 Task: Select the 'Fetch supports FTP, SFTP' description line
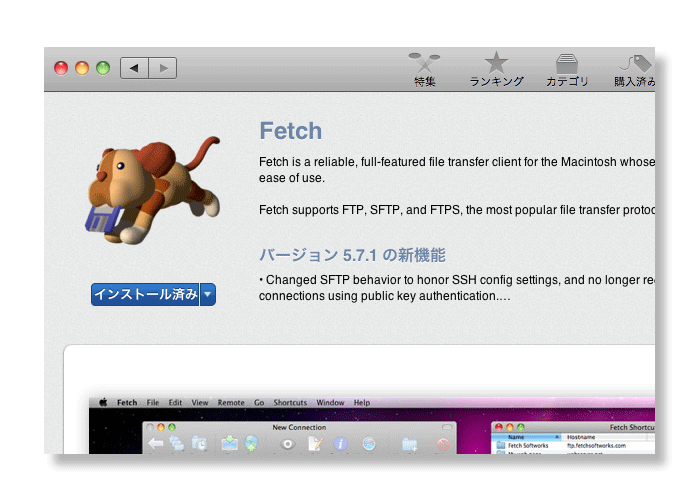(x=457, y=210)
